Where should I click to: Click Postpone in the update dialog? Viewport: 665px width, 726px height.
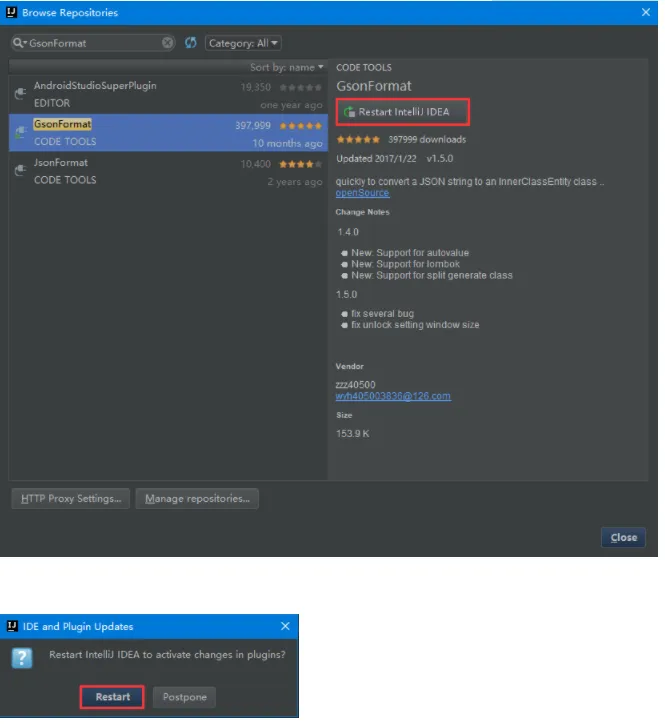click(184, 697)
